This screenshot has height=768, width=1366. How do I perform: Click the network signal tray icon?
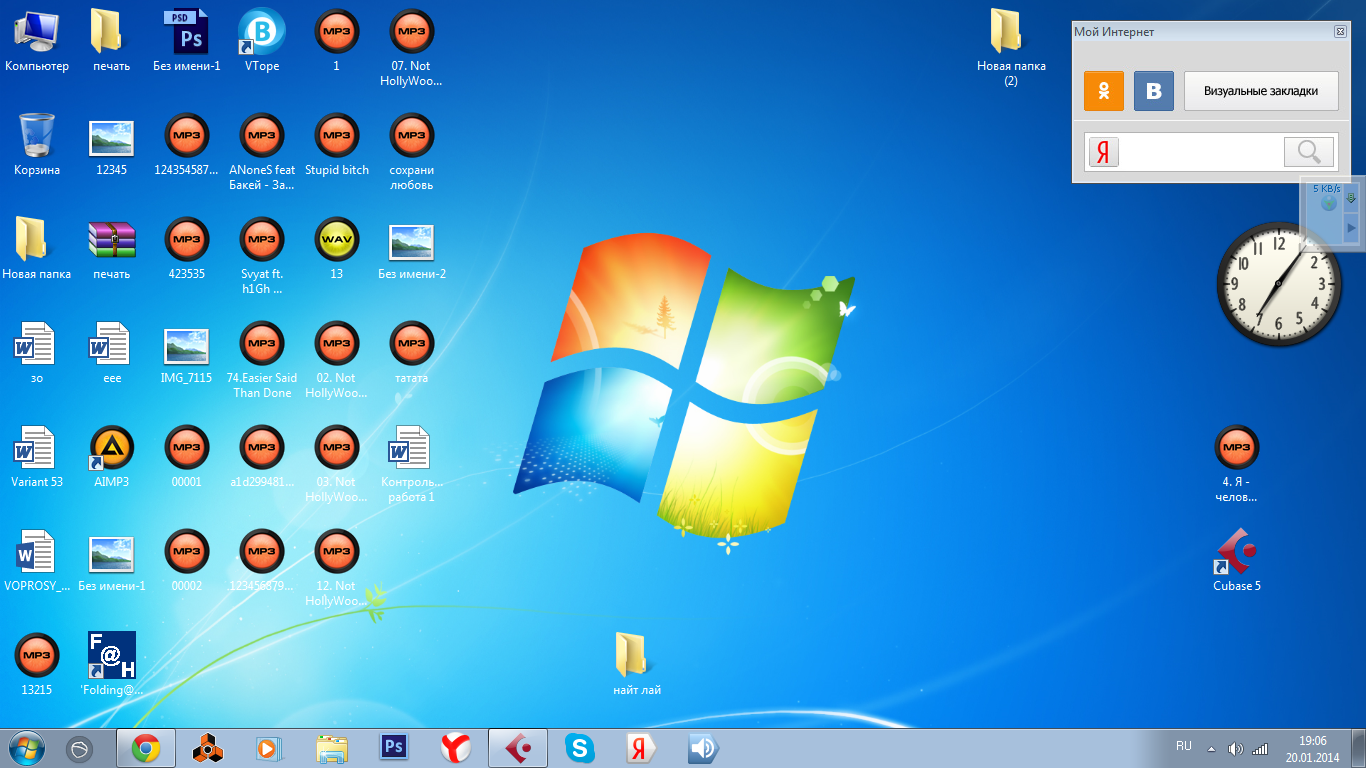[1260, 748]
